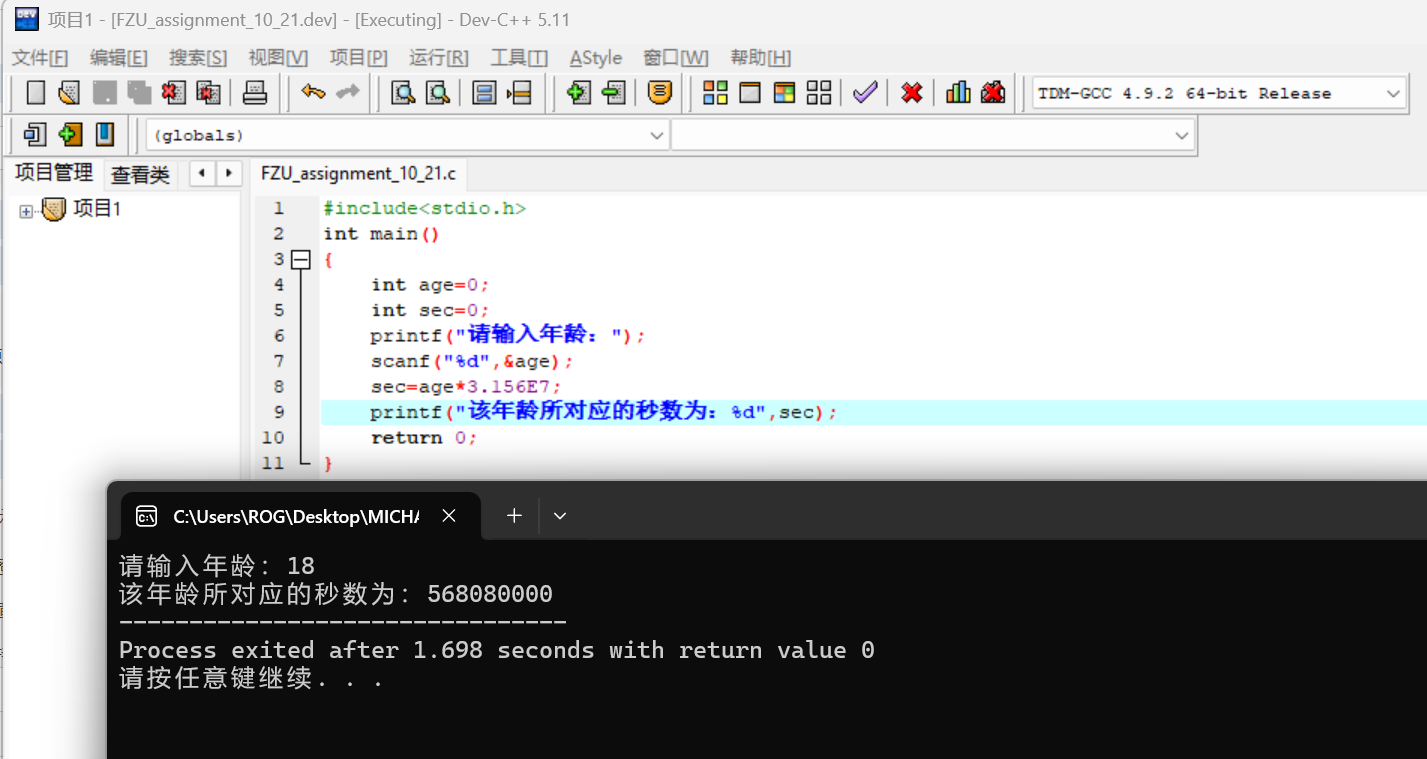
Task: Click the Print toolbar icon
Action: [x=256, y=93]
